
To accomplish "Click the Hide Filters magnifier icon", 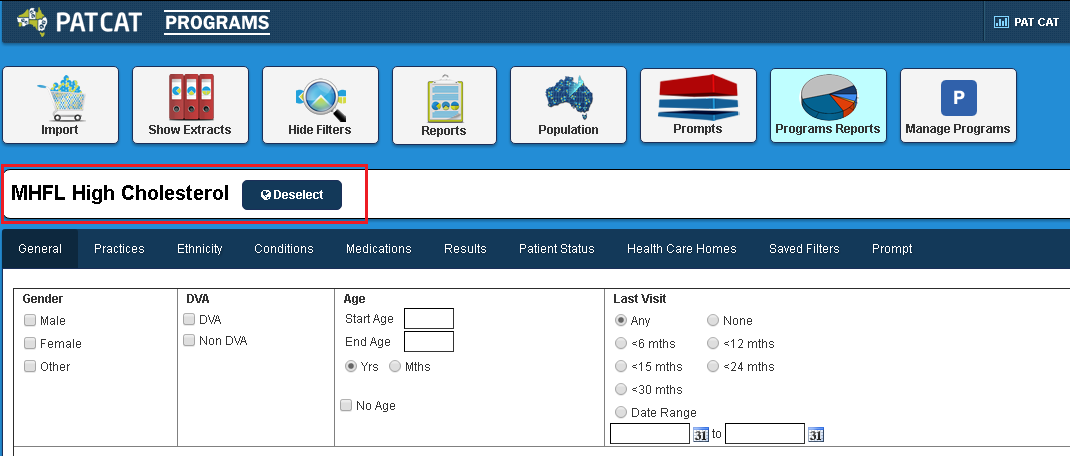I will click(x=320, y=105).
